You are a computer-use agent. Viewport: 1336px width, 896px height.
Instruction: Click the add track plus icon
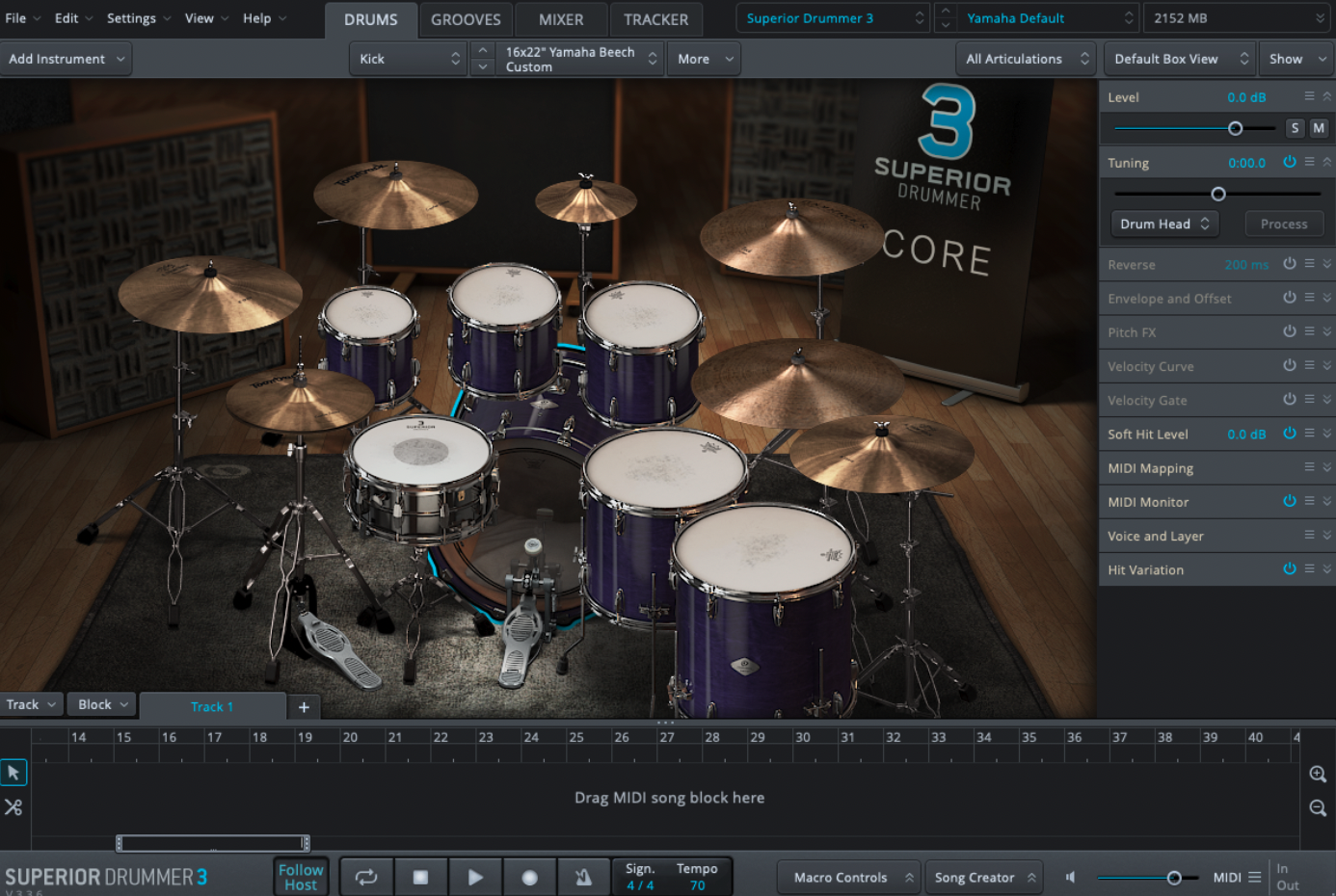click(304, 707)
